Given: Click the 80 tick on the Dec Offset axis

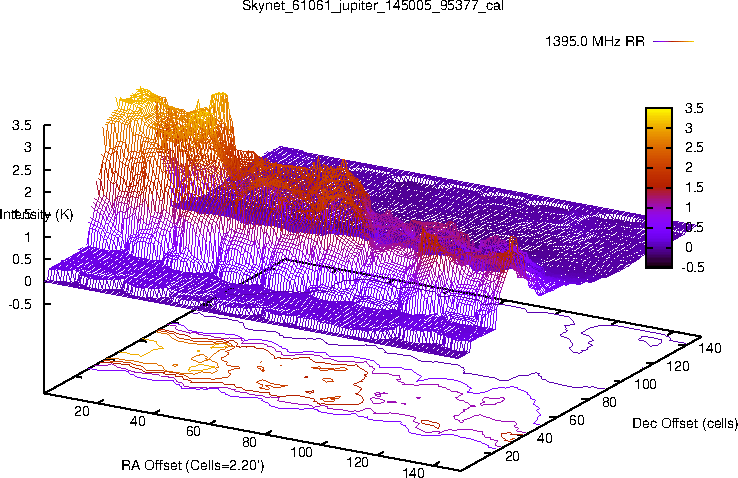Looking at the screenshot, I should 609,402.
